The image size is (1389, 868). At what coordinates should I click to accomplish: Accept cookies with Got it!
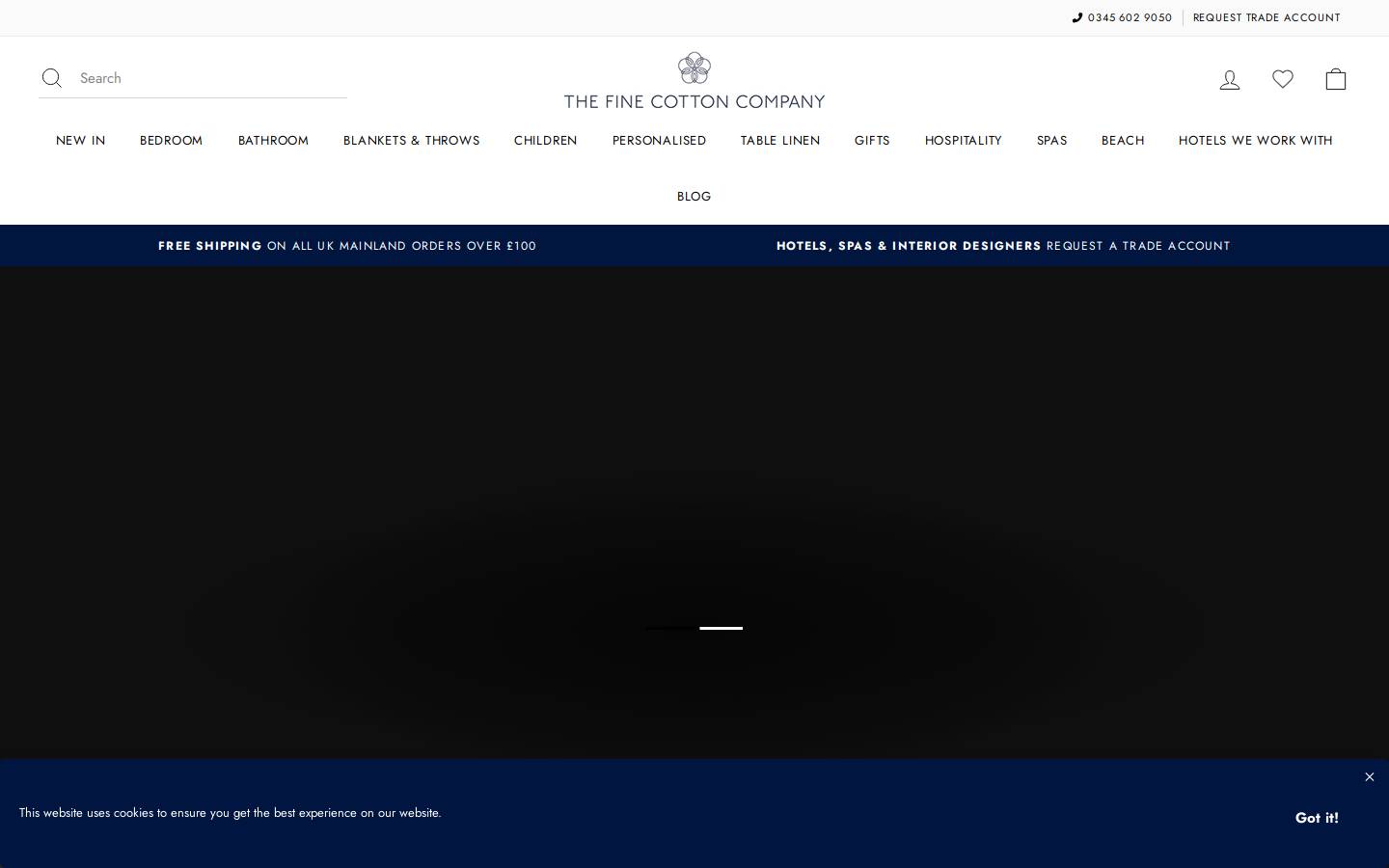[1317, 818]
